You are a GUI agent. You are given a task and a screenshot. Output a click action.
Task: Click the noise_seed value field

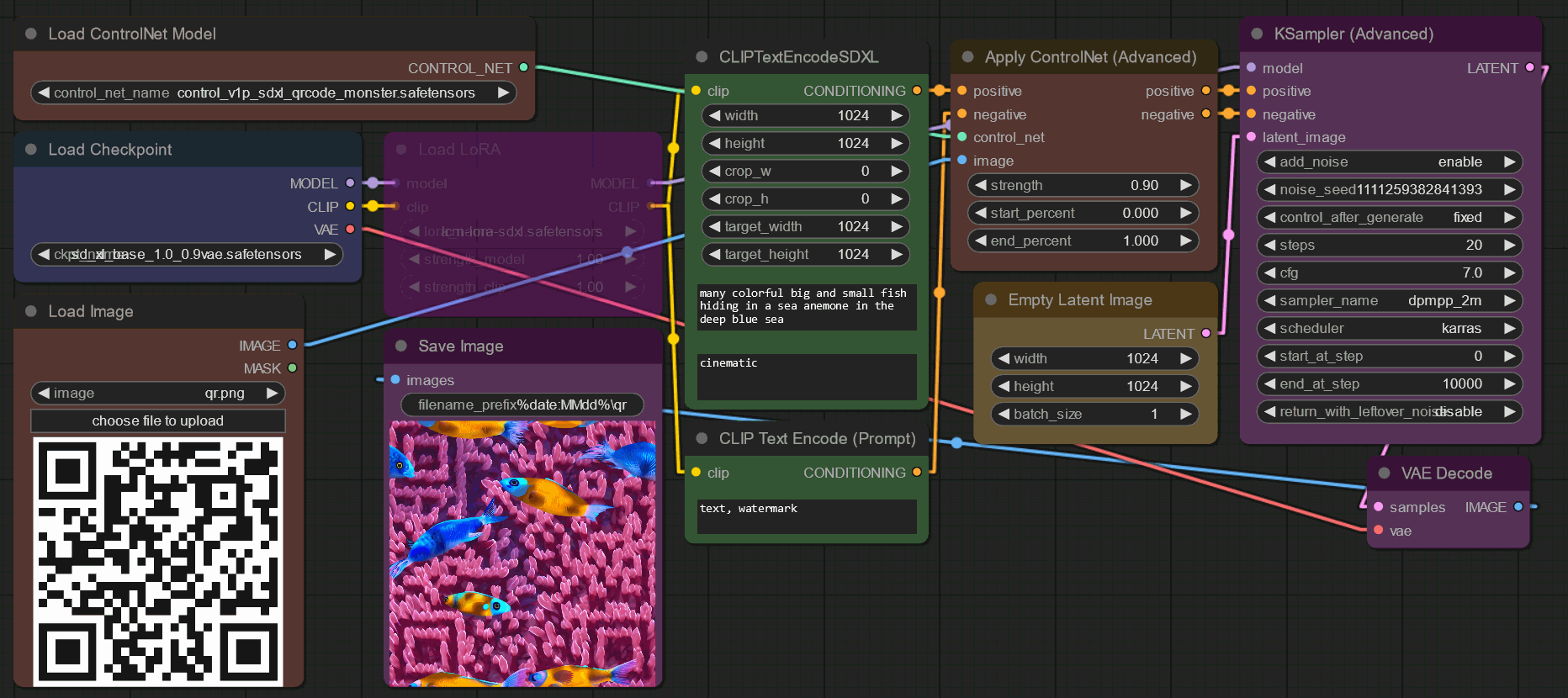[1390, 189]
